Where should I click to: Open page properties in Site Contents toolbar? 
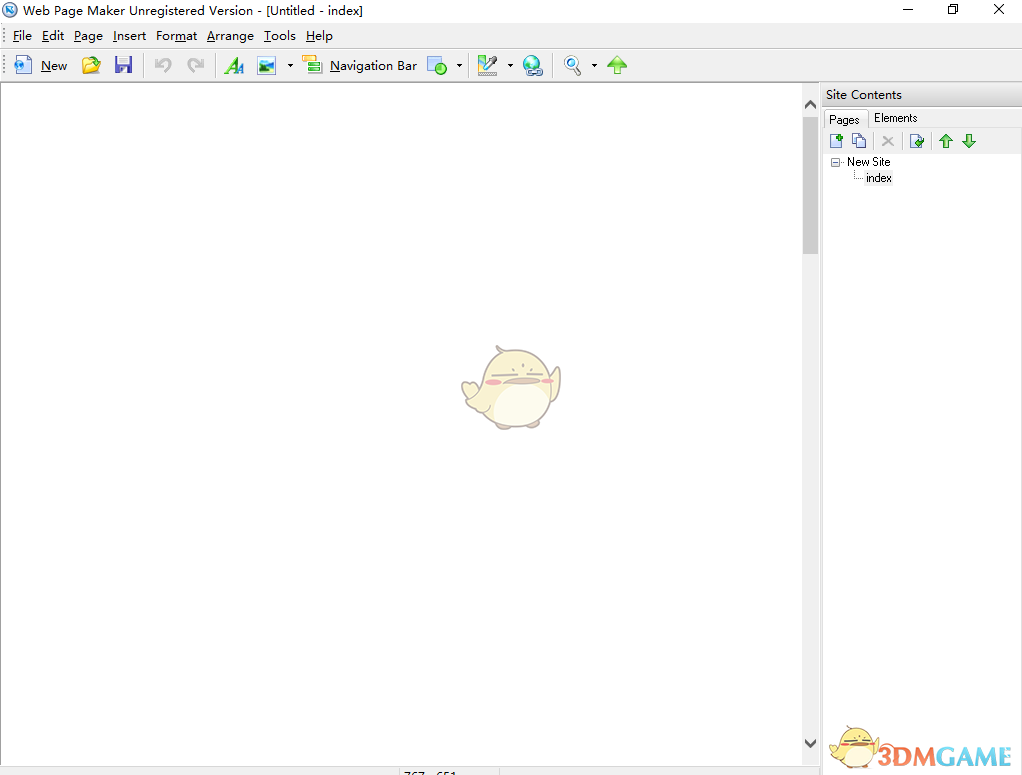pyautogui.click(x=917, y=140)
